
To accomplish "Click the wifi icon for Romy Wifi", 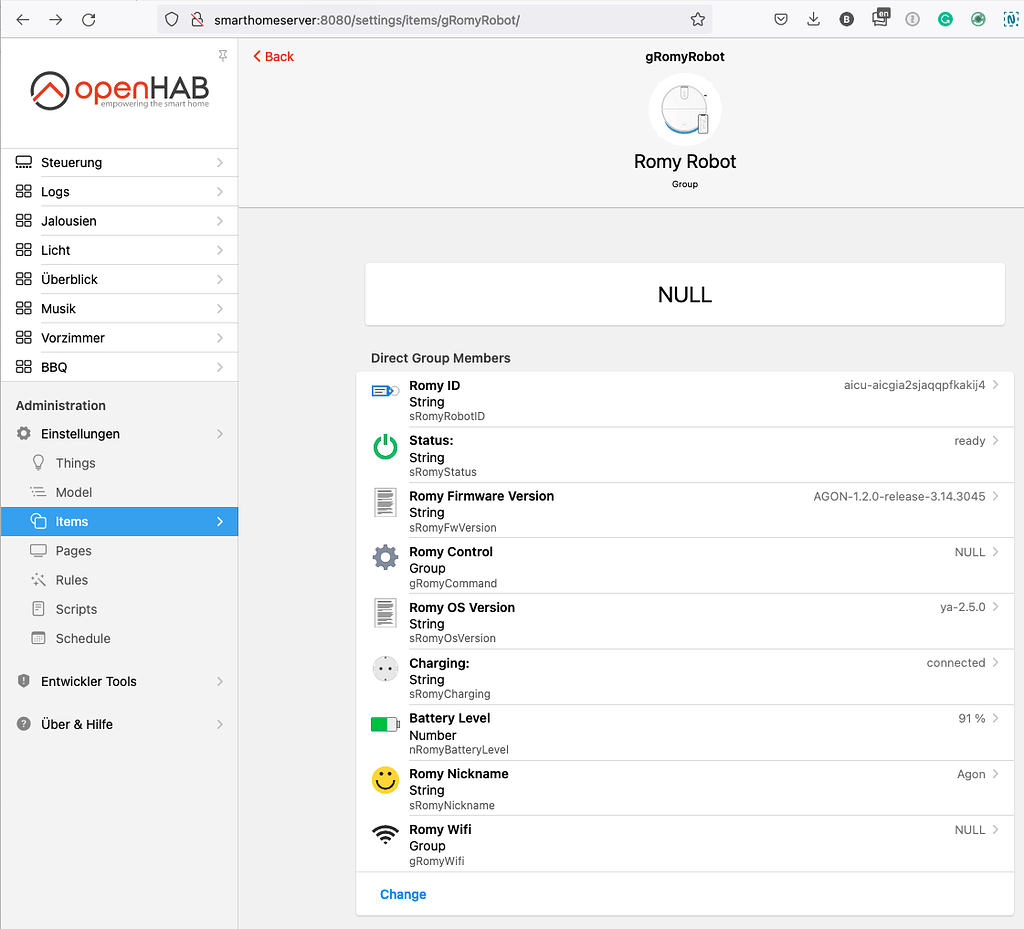I will coord(385,836).
